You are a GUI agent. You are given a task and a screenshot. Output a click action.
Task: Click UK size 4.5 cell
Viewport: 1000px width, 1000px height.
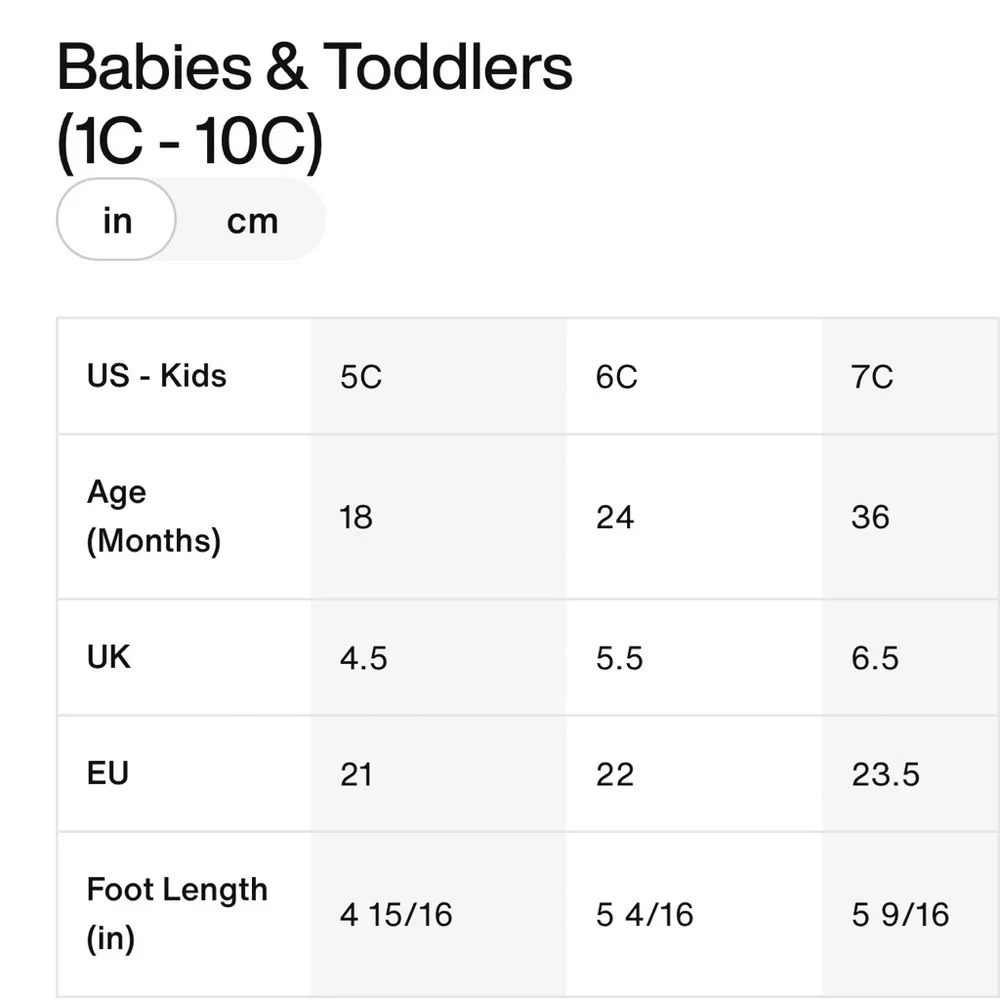(x=439, y=658)
